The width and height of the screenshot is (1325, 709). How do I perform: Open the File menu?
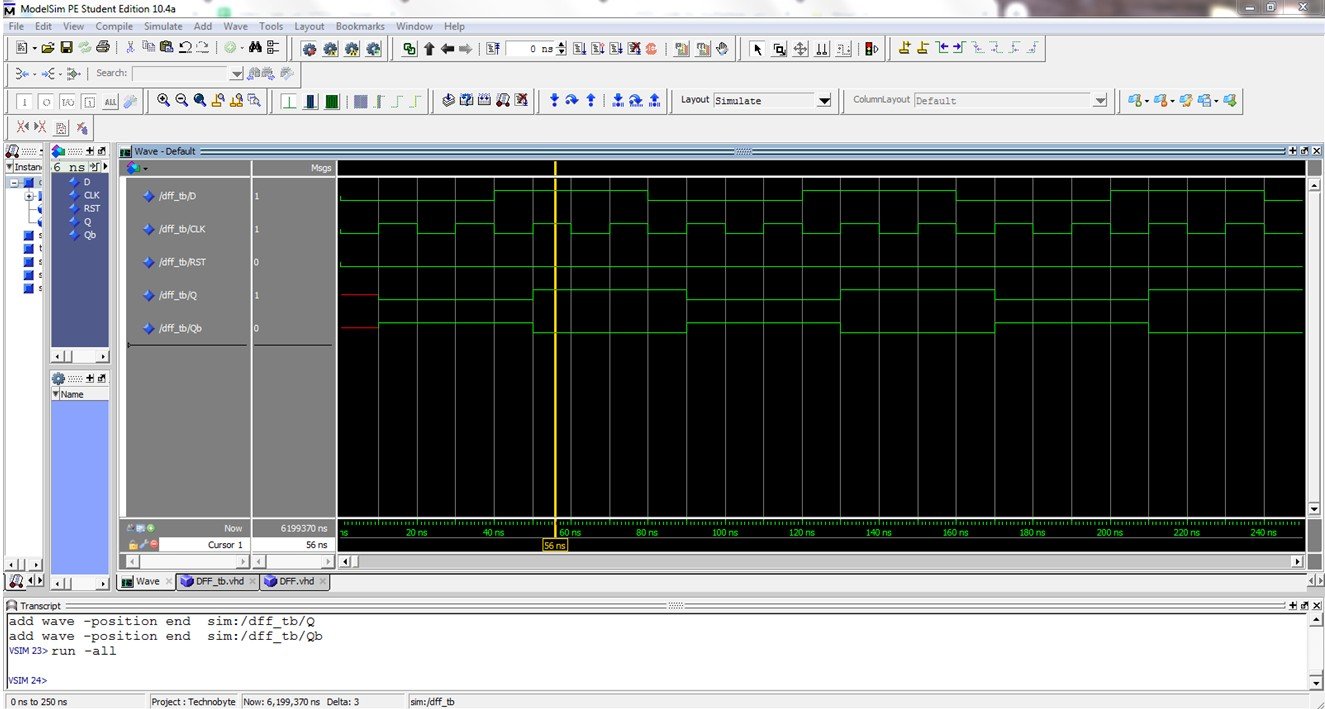pyautogui.click(x=16, y=26)
